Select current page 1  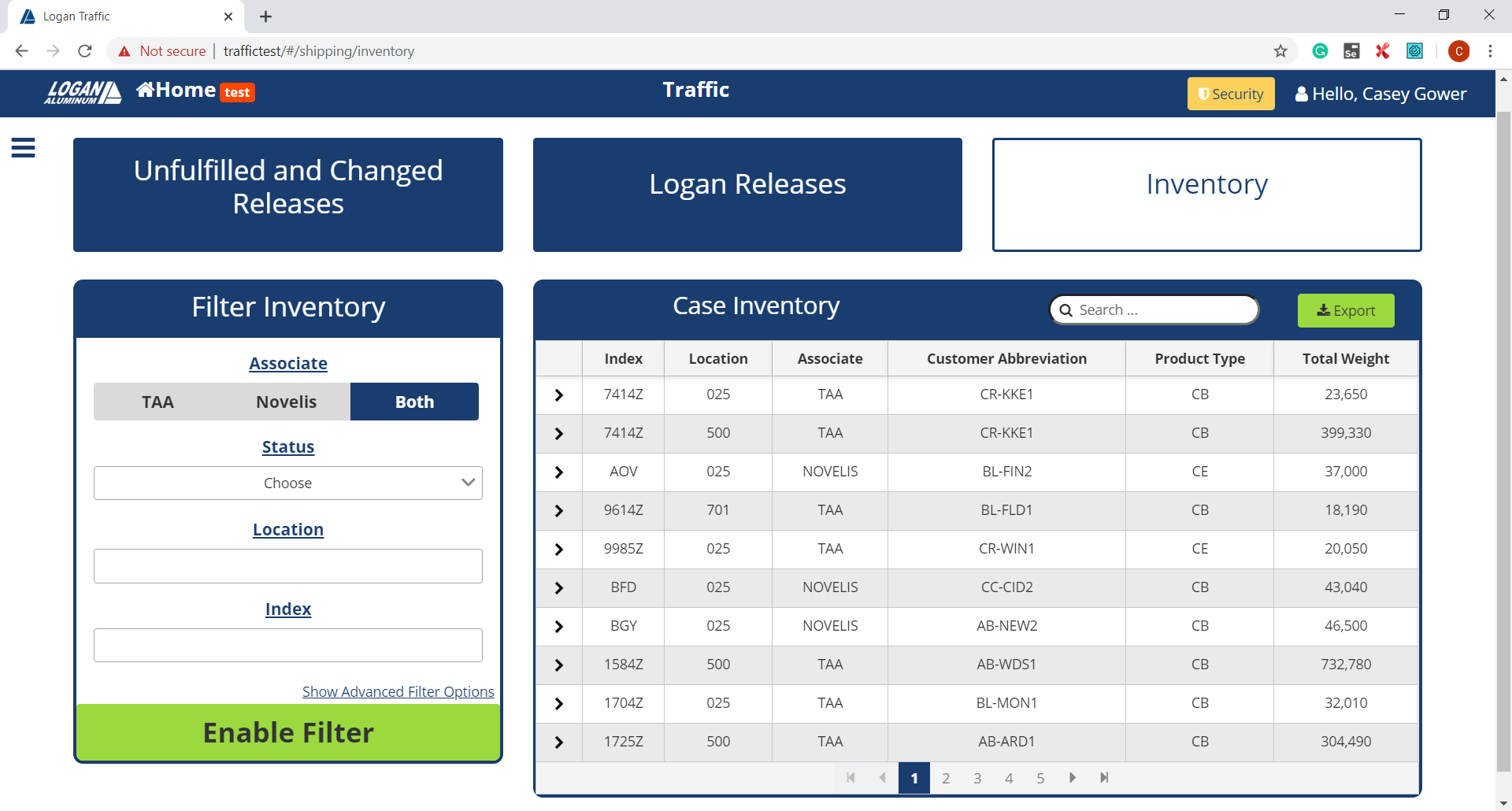tap(914, 778)
